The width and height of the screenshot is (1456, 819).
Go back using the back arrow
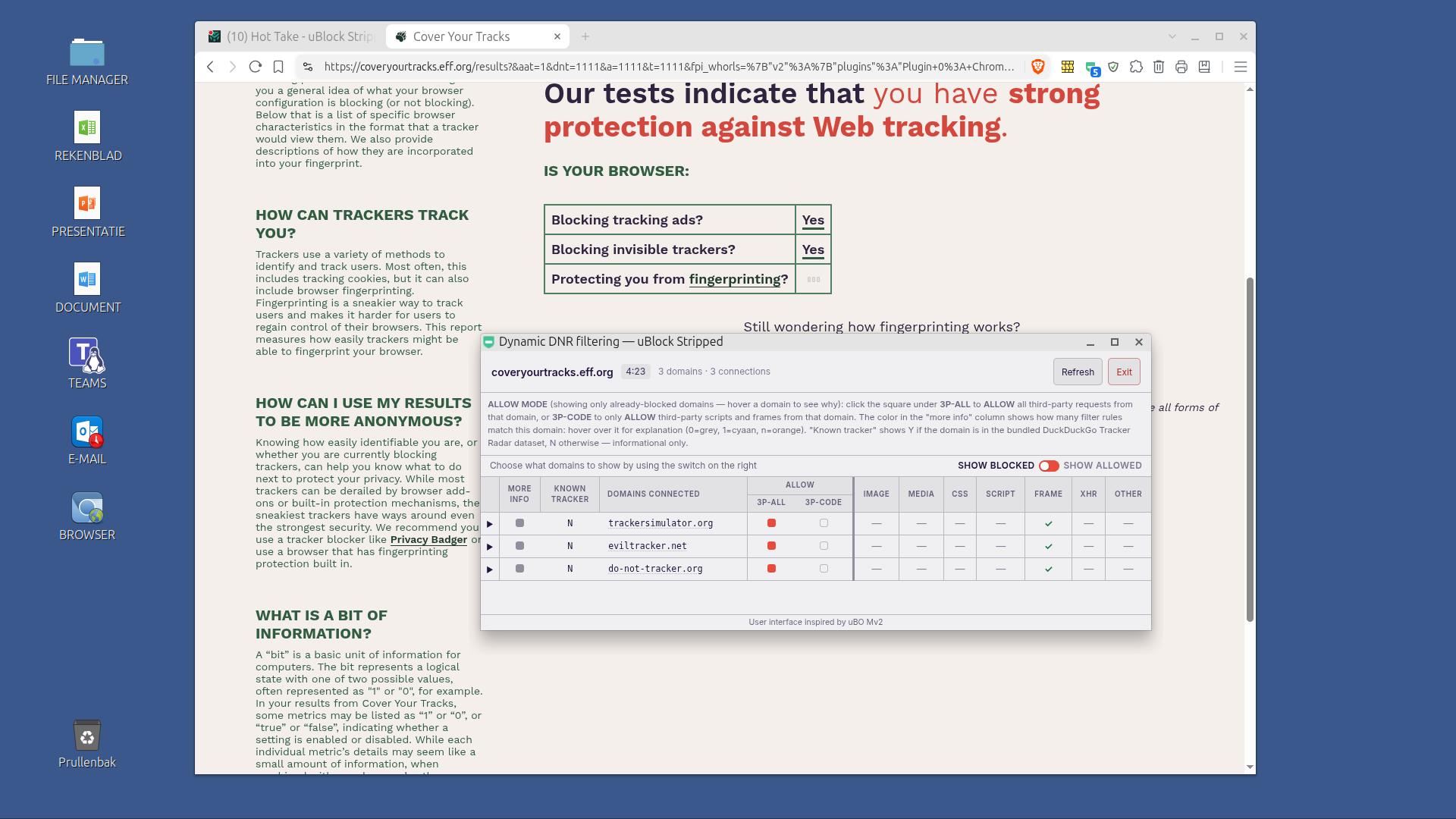click(211, 67)
